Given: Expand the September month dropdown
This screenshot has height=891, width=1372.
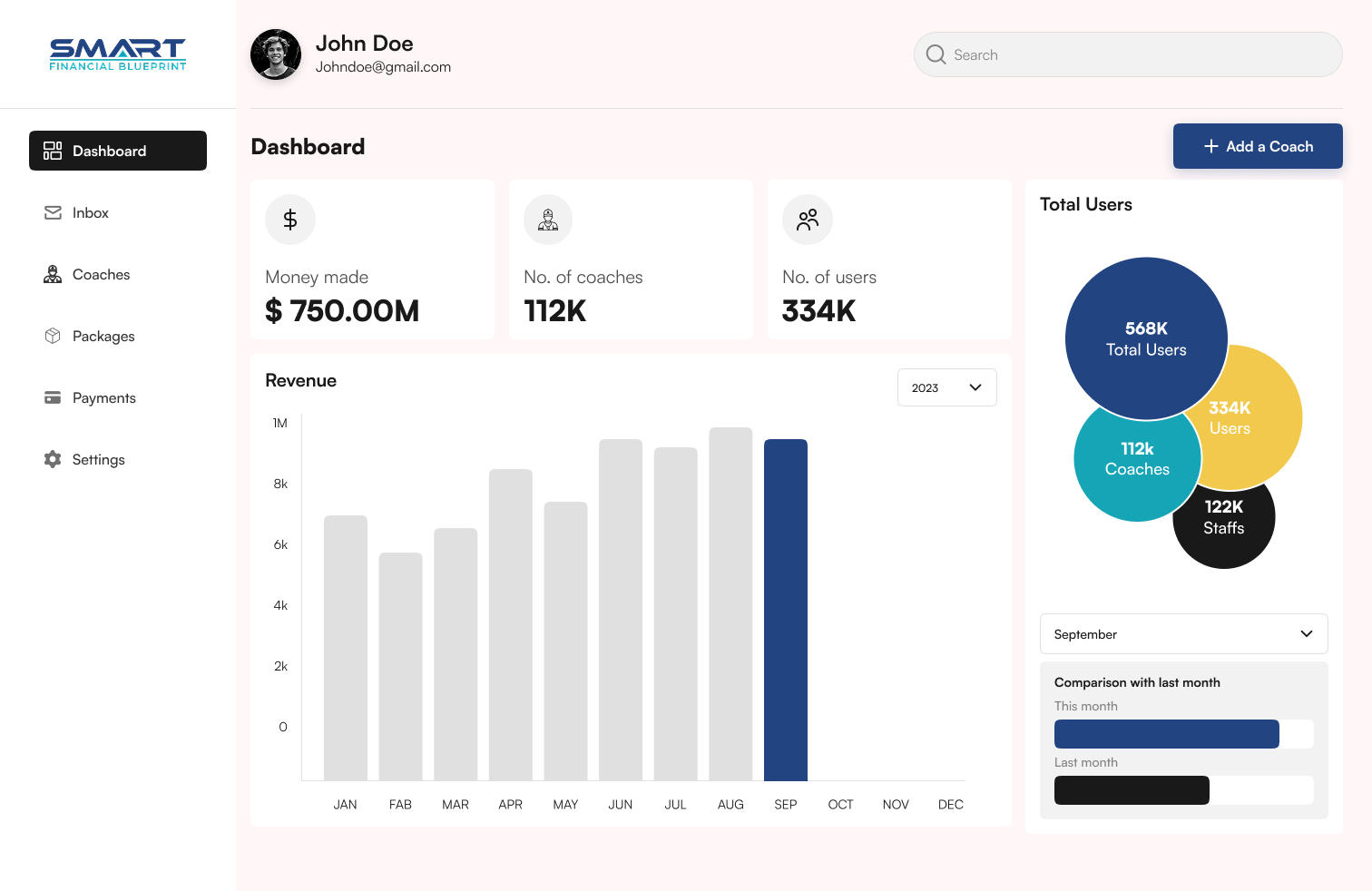Looking at the screenshot, I should 1183,634.
